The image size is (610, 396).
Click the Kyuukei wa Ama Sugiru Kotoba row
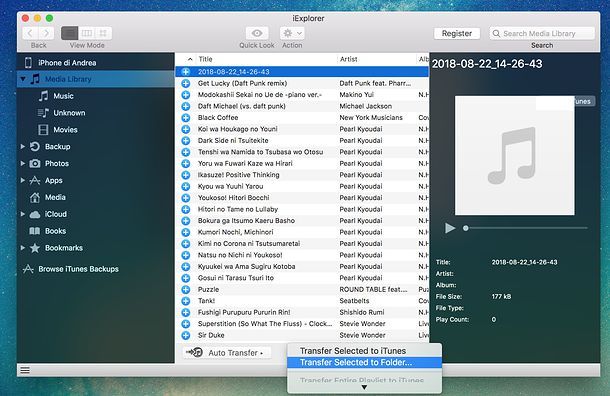coord(302,266)
